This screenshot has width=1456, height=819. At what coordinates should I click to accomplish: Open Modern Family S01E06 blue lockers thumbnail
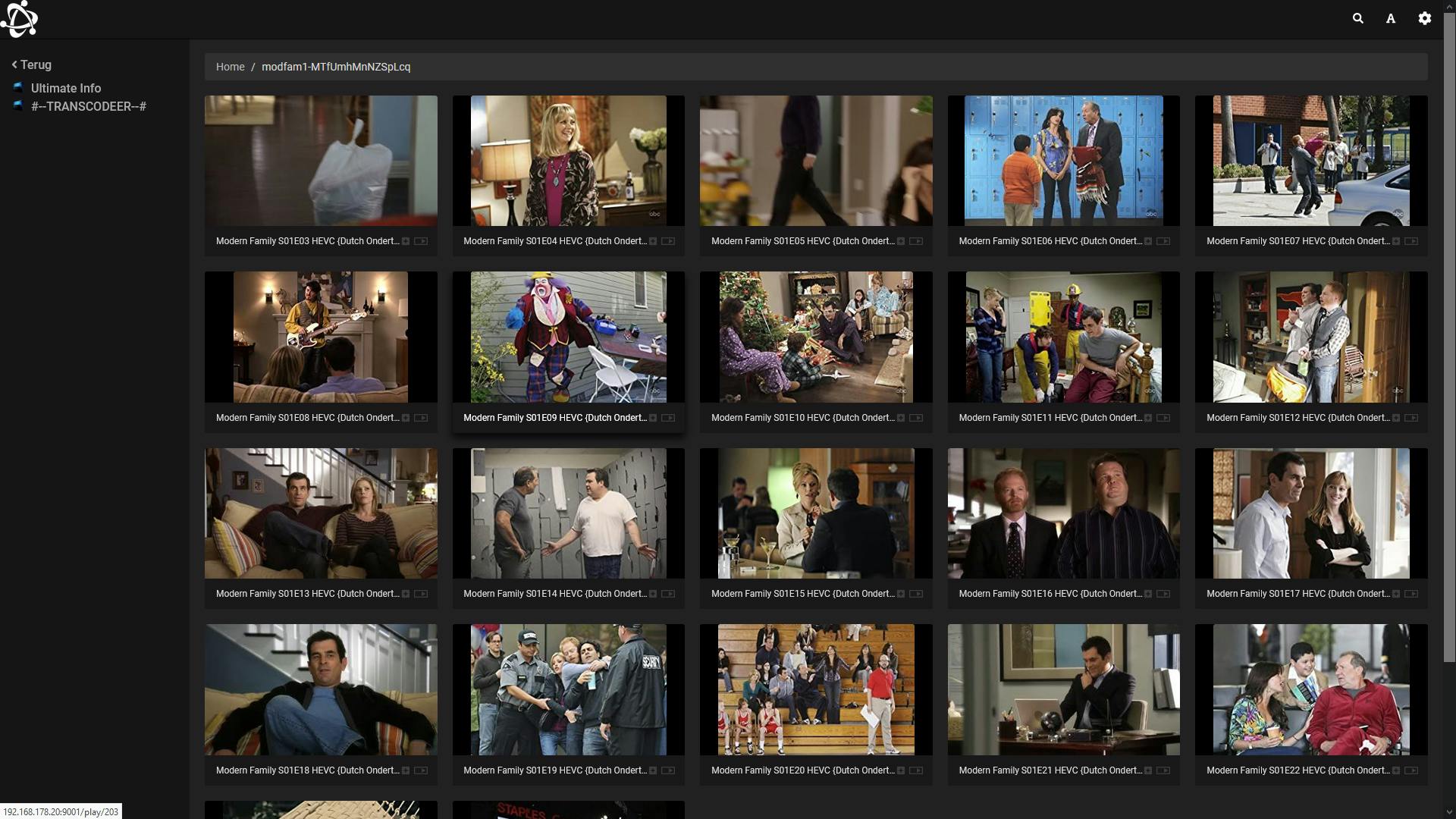1063,160
